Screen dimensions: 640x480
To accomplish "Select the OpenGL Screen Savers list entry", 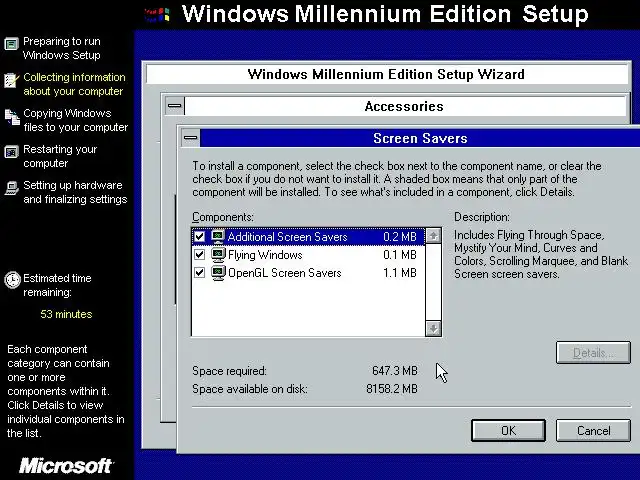I will click(308, 273).
